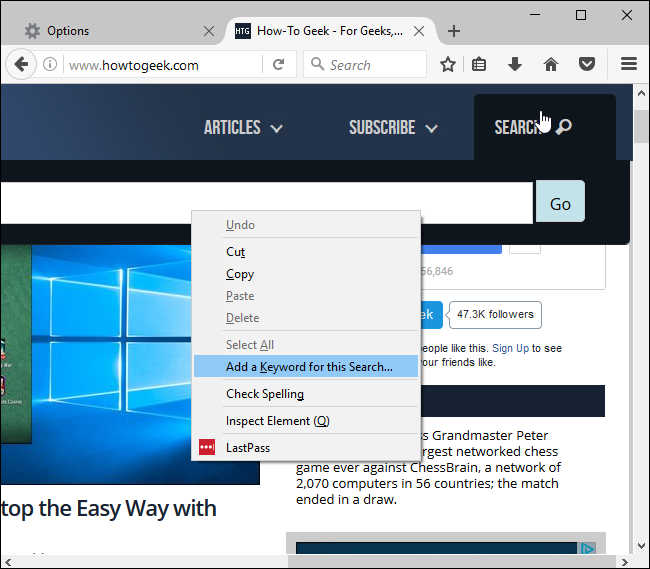650x569 pixels.
Task: Click the ad choices icon
Action: point(587,548)
